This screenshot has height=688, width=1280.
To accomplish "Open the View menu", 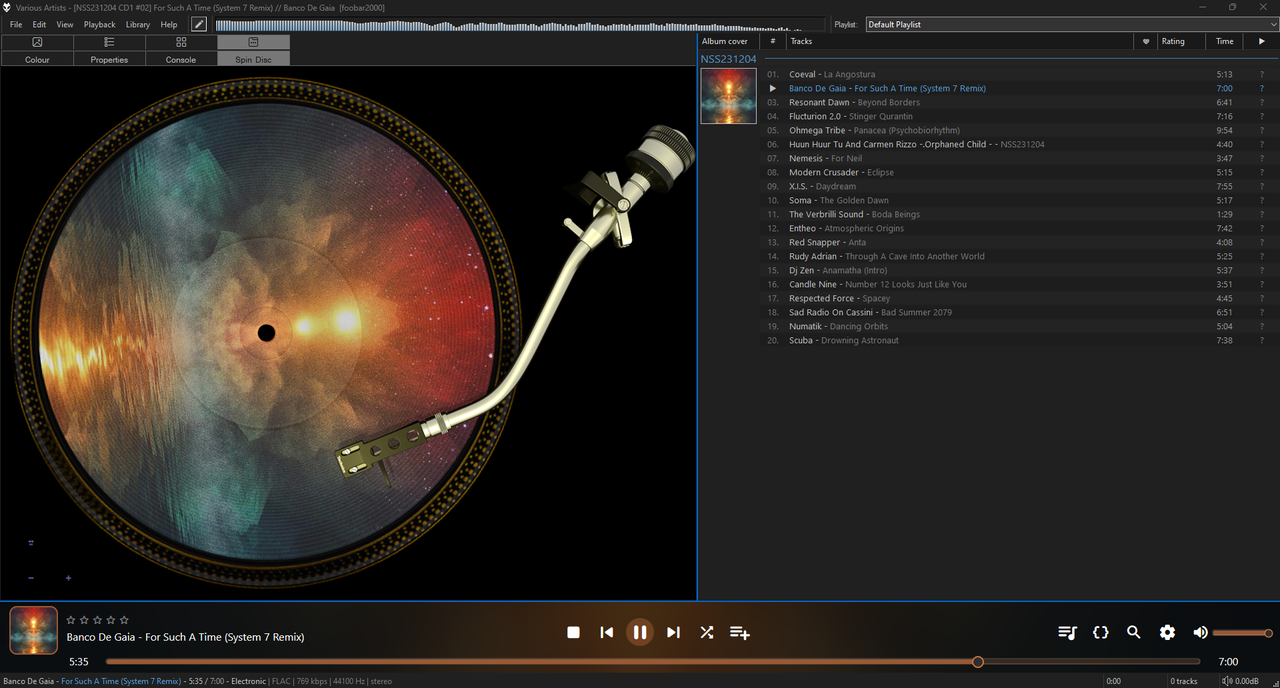I will (x=65, y=24).
